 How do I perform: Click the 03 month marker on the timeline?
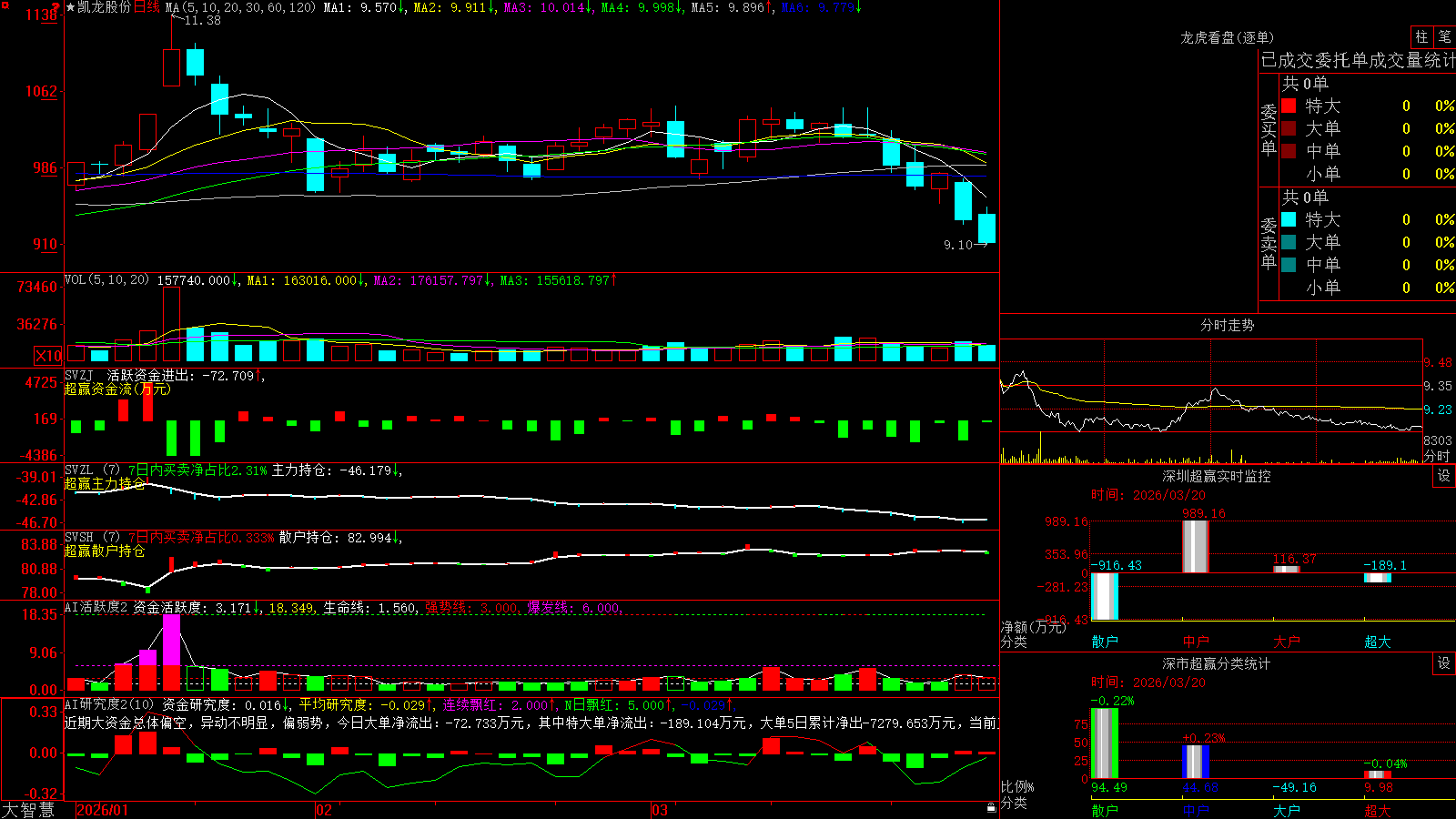660,810
